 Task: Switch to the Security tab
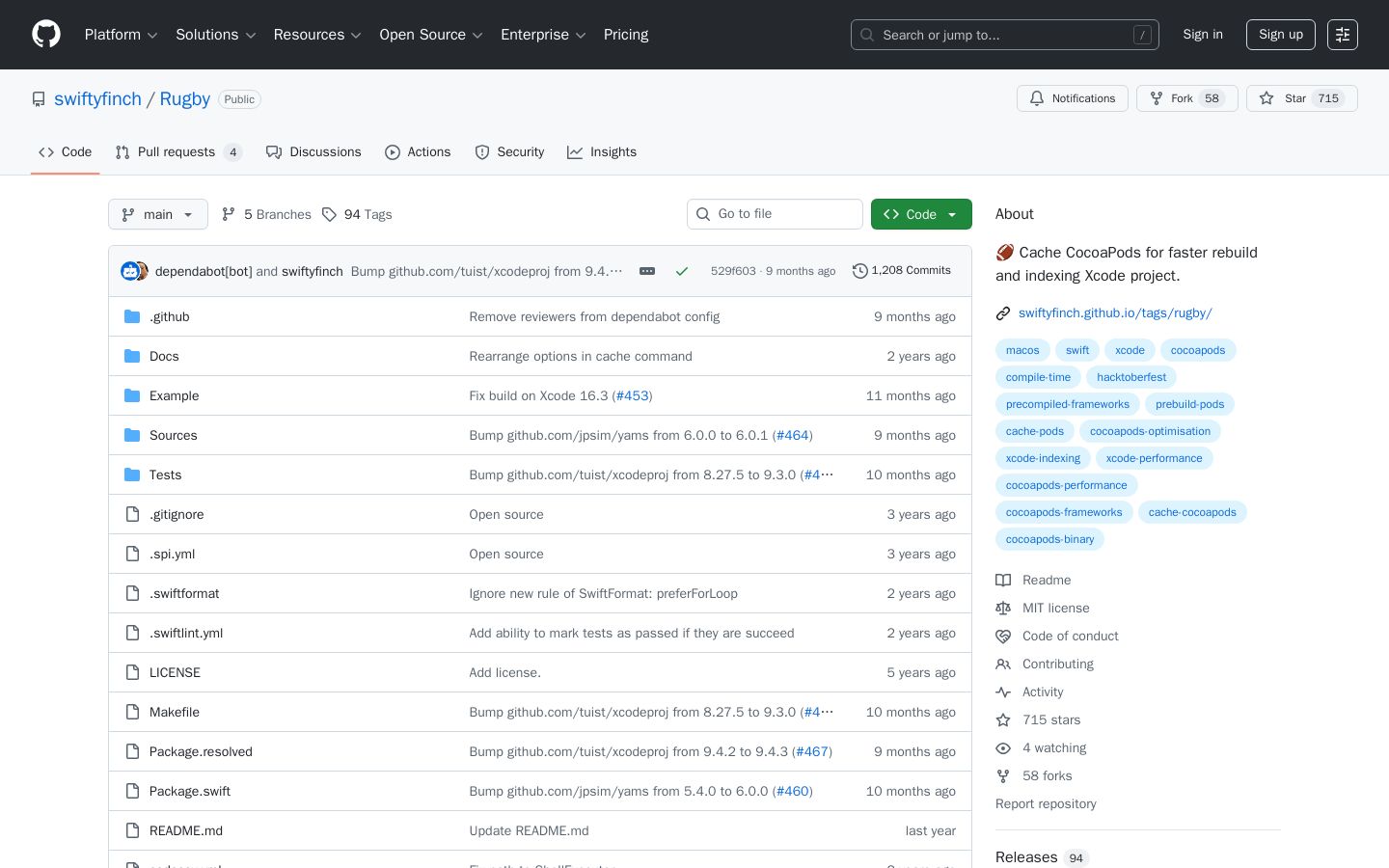point(509,152)
